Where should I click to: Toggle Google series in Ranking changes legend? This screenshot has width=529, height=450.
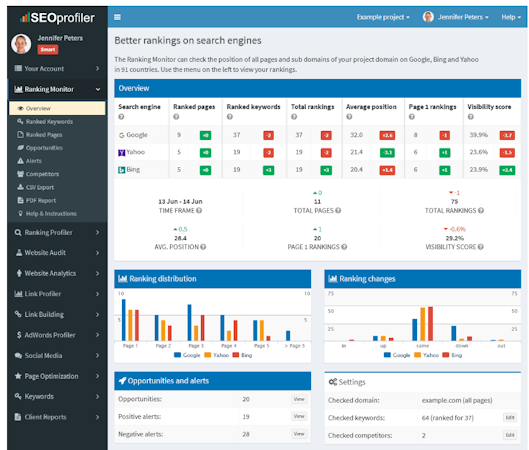click(x=397, y=355)
